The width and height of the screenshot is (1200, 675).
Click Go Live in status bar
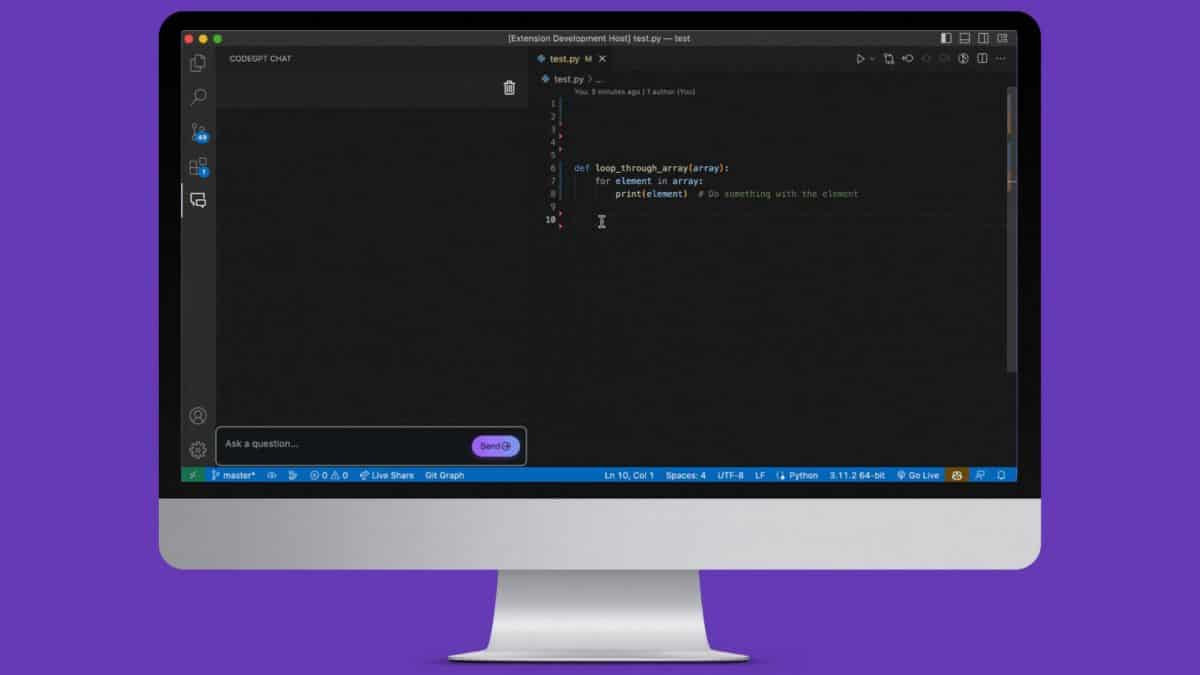[x=918, y=475]
